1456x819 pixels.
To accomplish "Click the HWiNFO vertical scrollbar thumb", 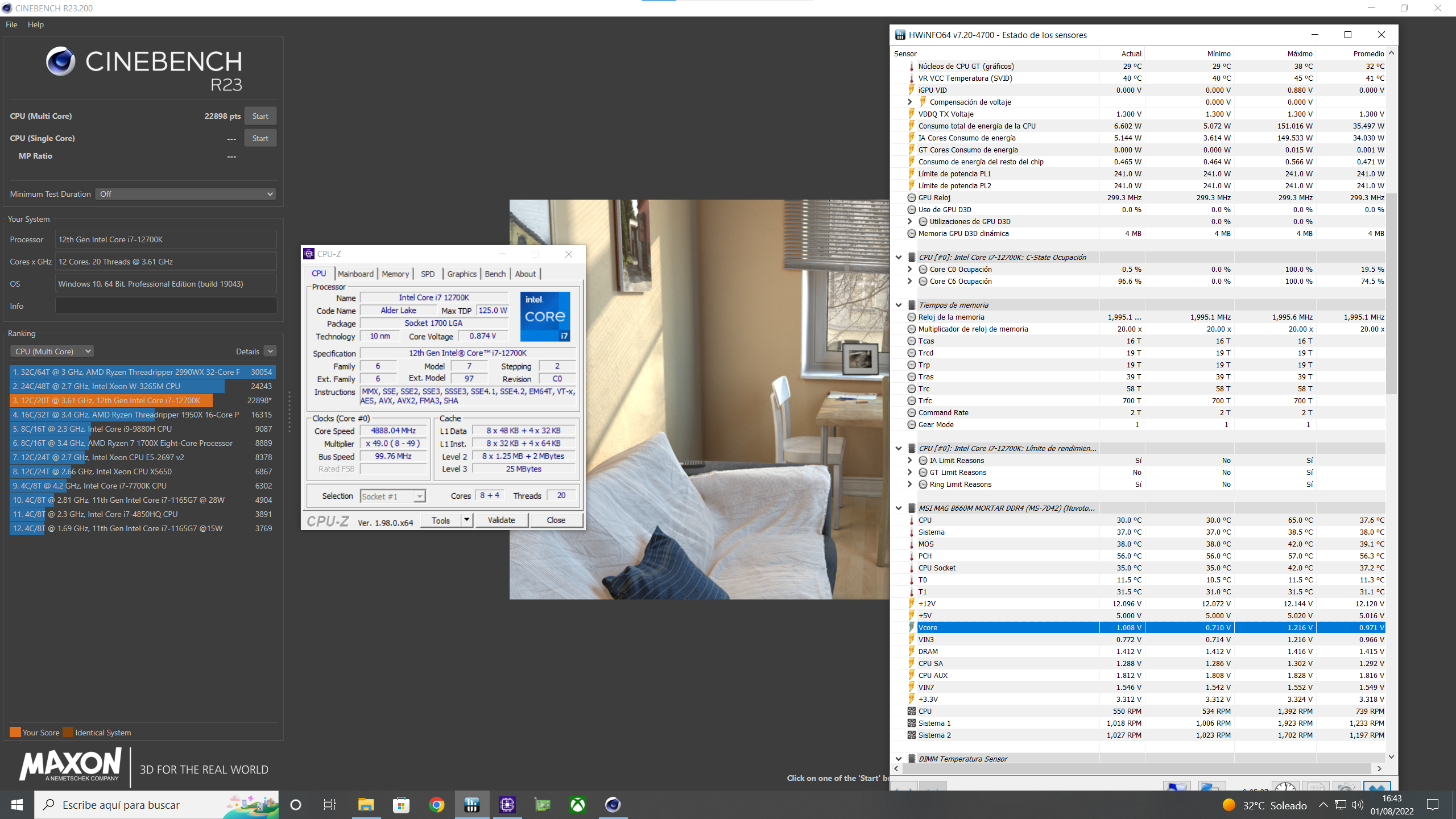I will click(1391, 294).
